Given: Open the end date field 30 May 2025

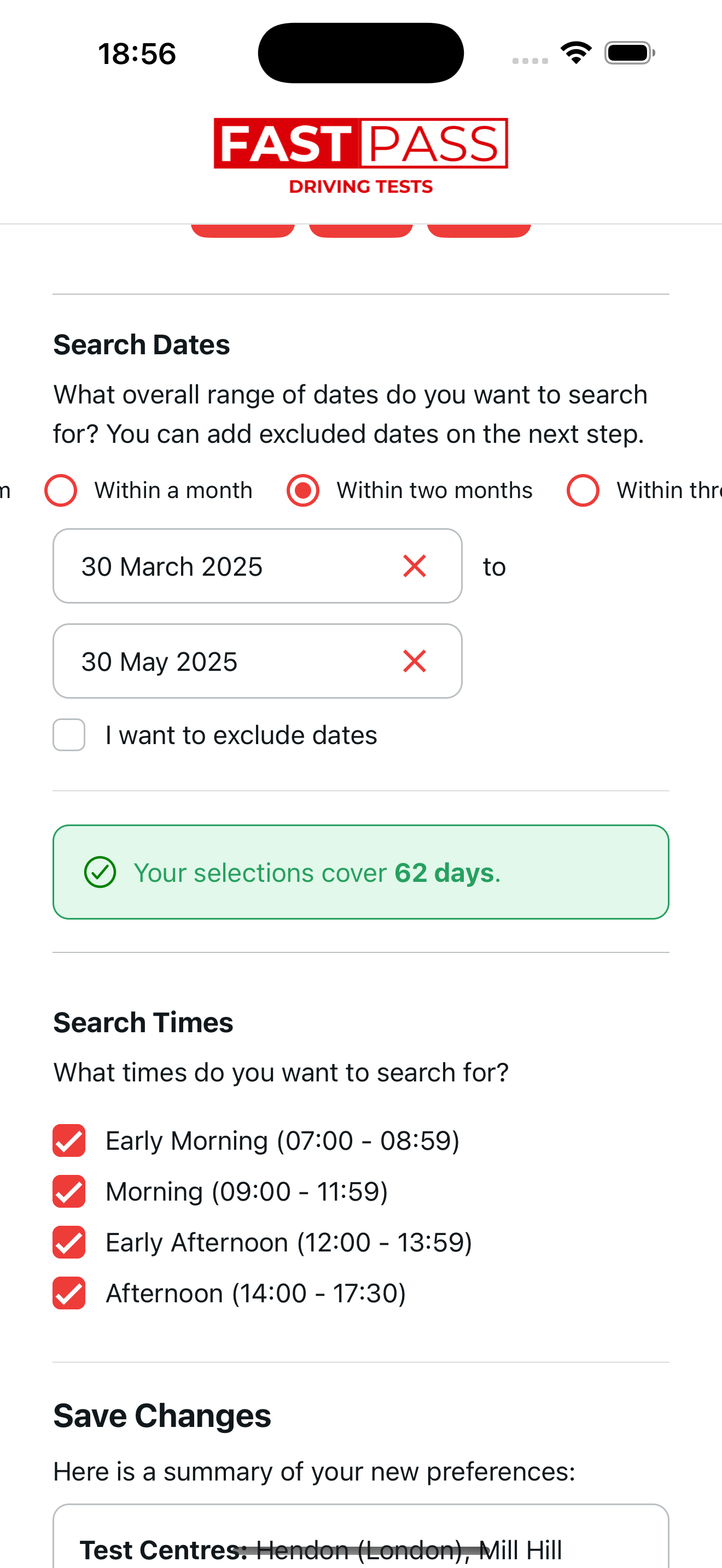Looking at the screenshot, I should click(x=219, y=661).
